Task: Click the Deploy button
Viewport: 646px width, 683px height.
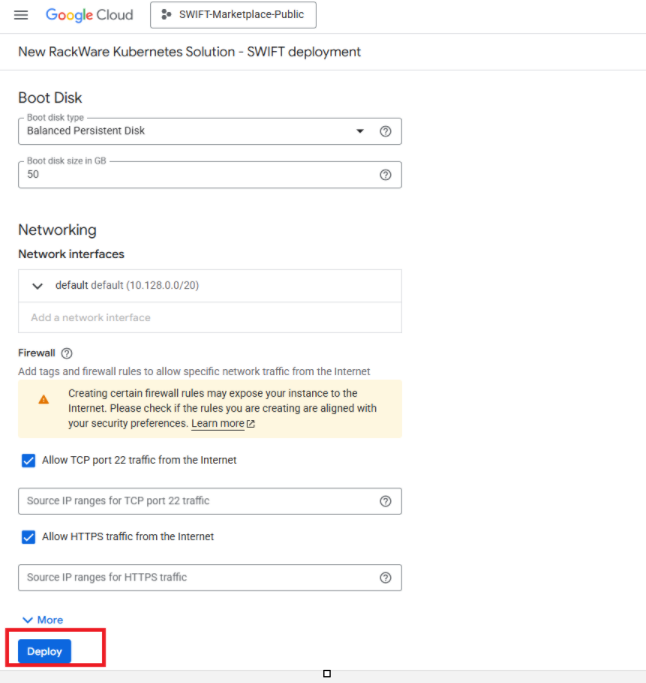Action: pos(44,651)
